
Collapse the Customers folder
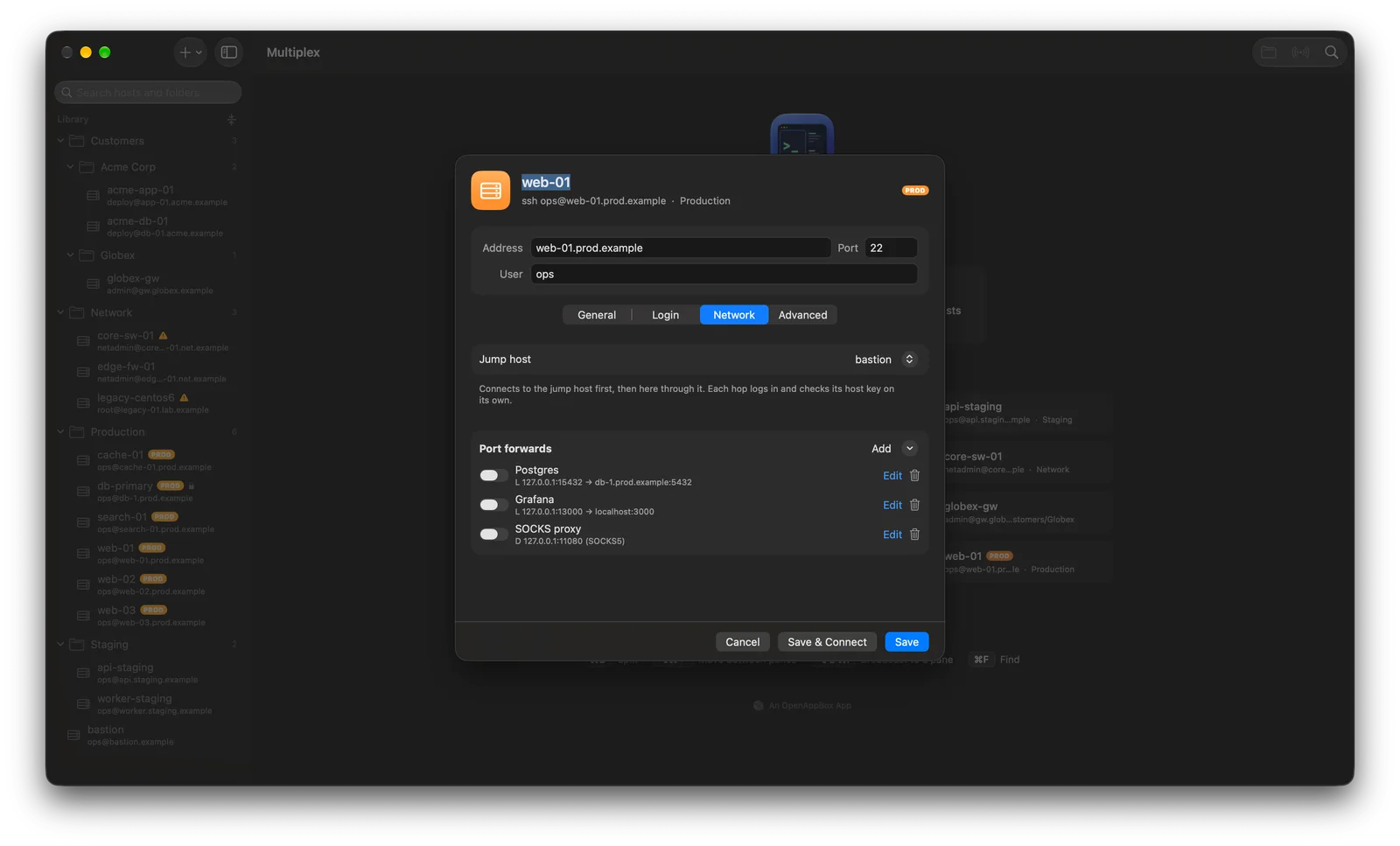(x=60, y=141)
